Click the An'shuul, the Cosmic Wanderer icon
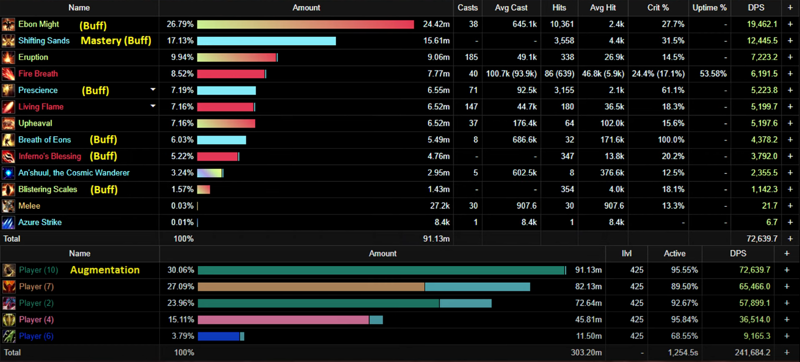The height and width of the screenshot is (362, 800). point(8,173)
